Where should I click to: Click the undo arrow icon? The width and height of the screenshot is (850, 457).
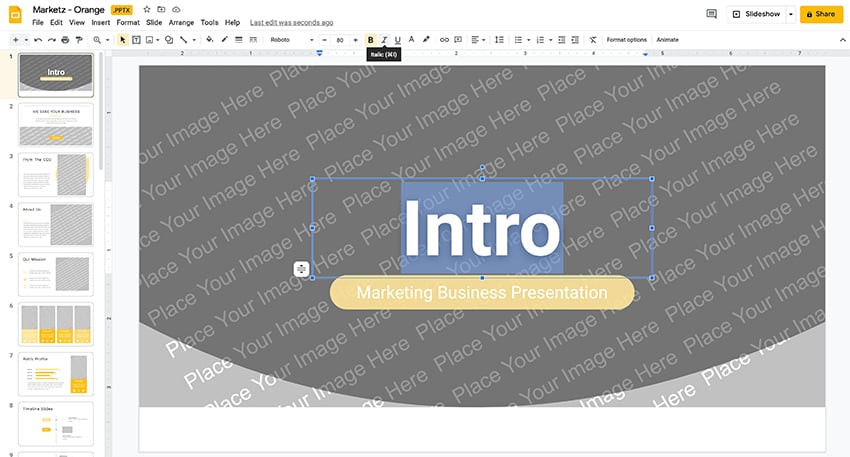[38, 40]
